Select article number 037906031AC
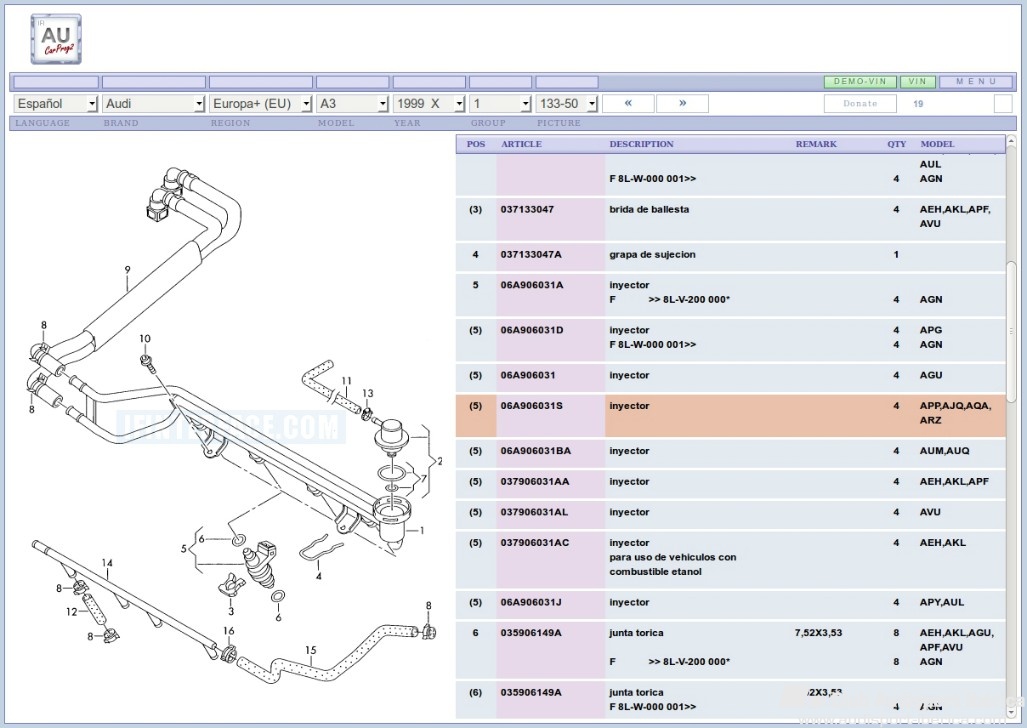Image resolution: width=1027 pixels, height=728 pixels. [535, 543]
